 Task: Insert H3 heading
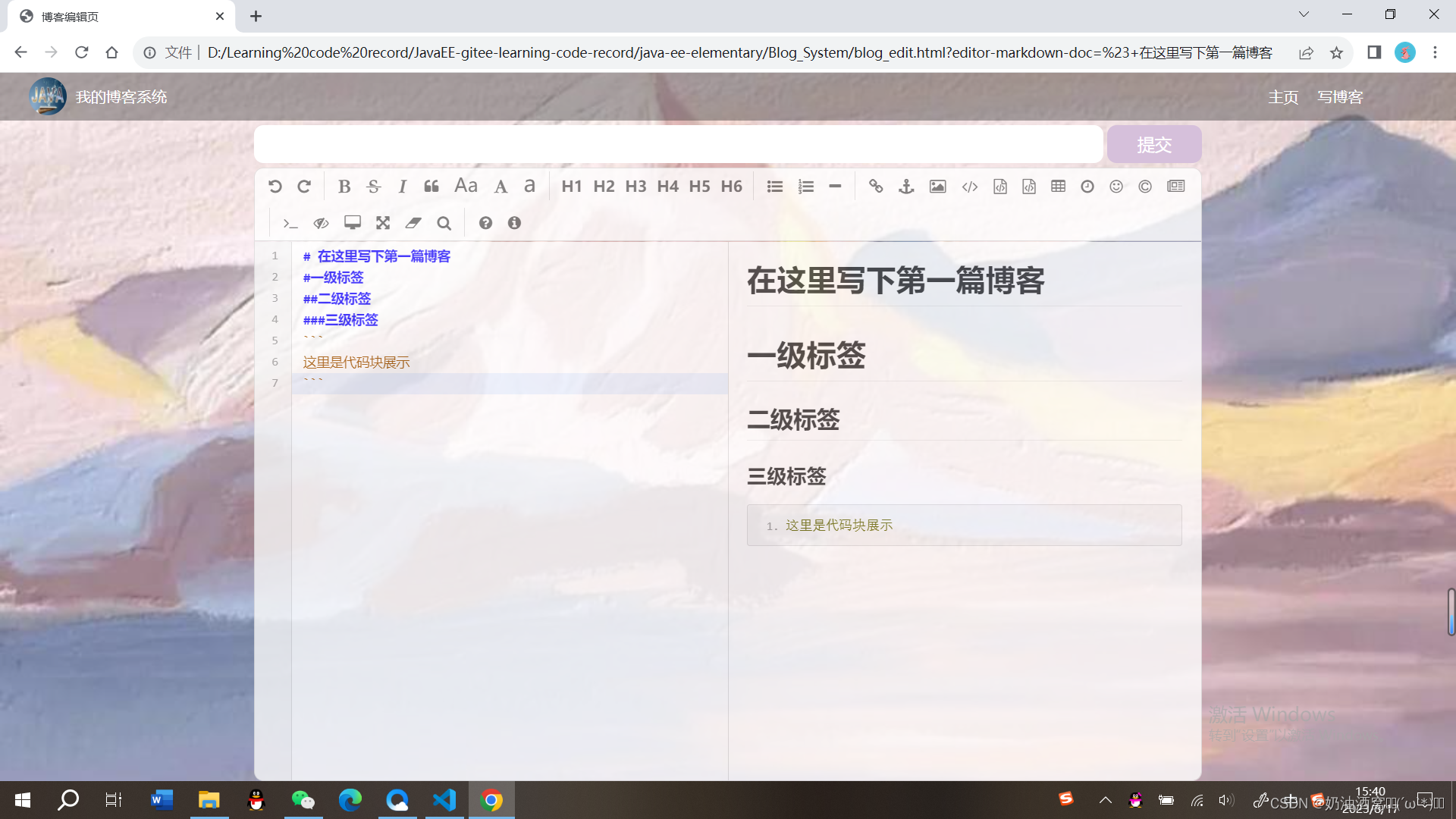click(x=635, y=187)
